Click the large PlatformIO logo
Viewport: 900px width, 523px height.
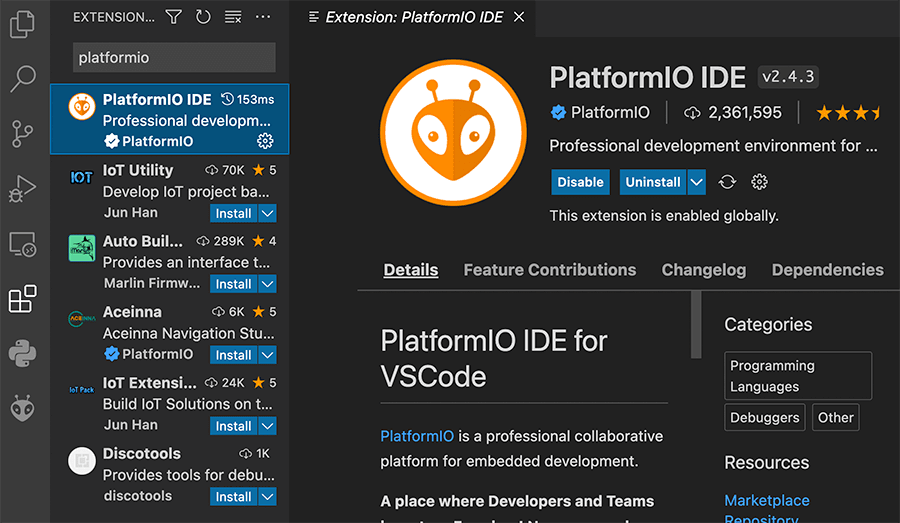(453, 132)
